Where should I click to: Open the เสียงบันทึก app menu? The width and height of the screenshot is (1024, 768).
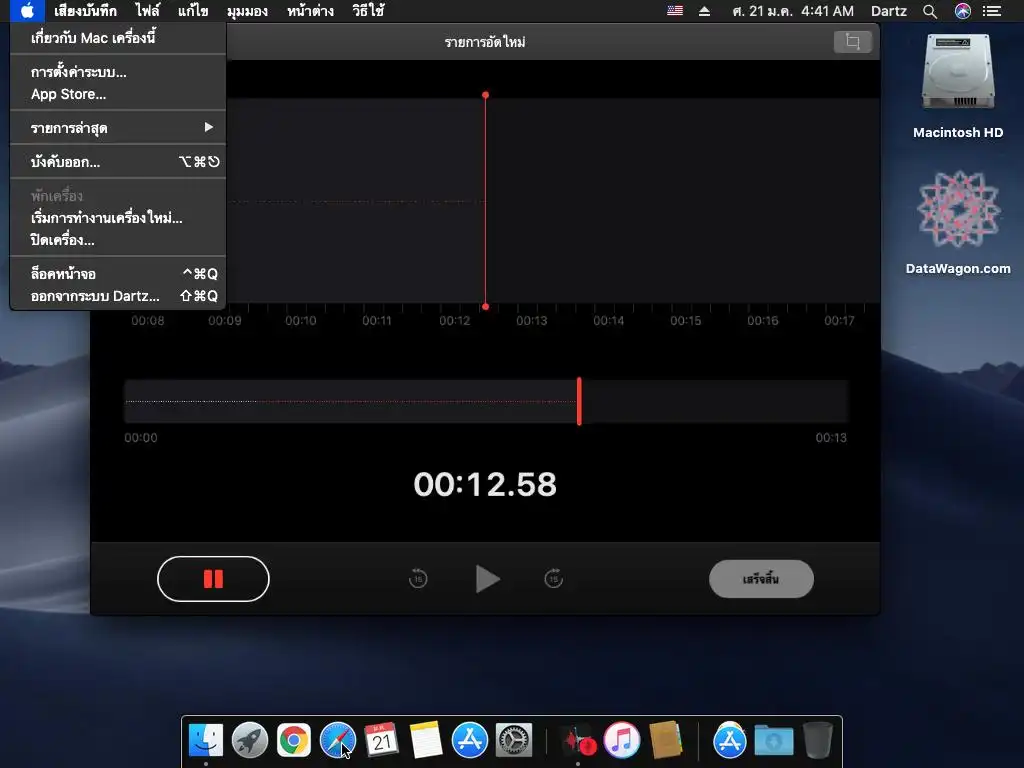pyautogui.click(x=86, y=11)
